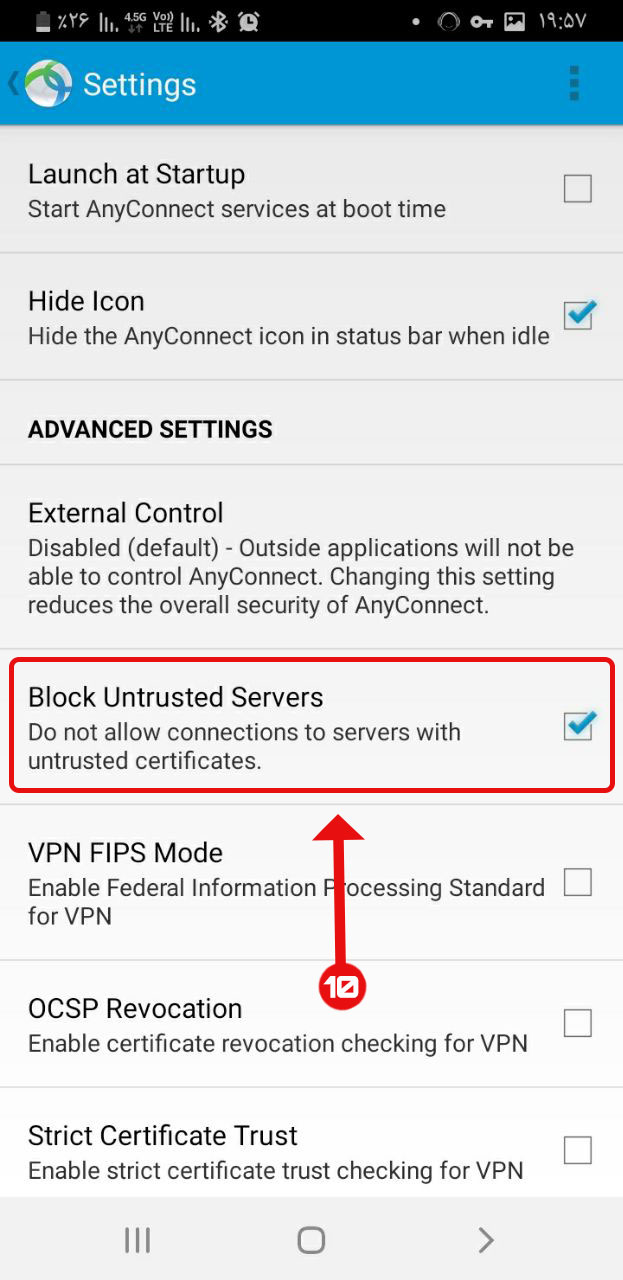Tap the image notification status icon
The width and height of the screenshot is (623, 1280).
click(x=514, y=21)
